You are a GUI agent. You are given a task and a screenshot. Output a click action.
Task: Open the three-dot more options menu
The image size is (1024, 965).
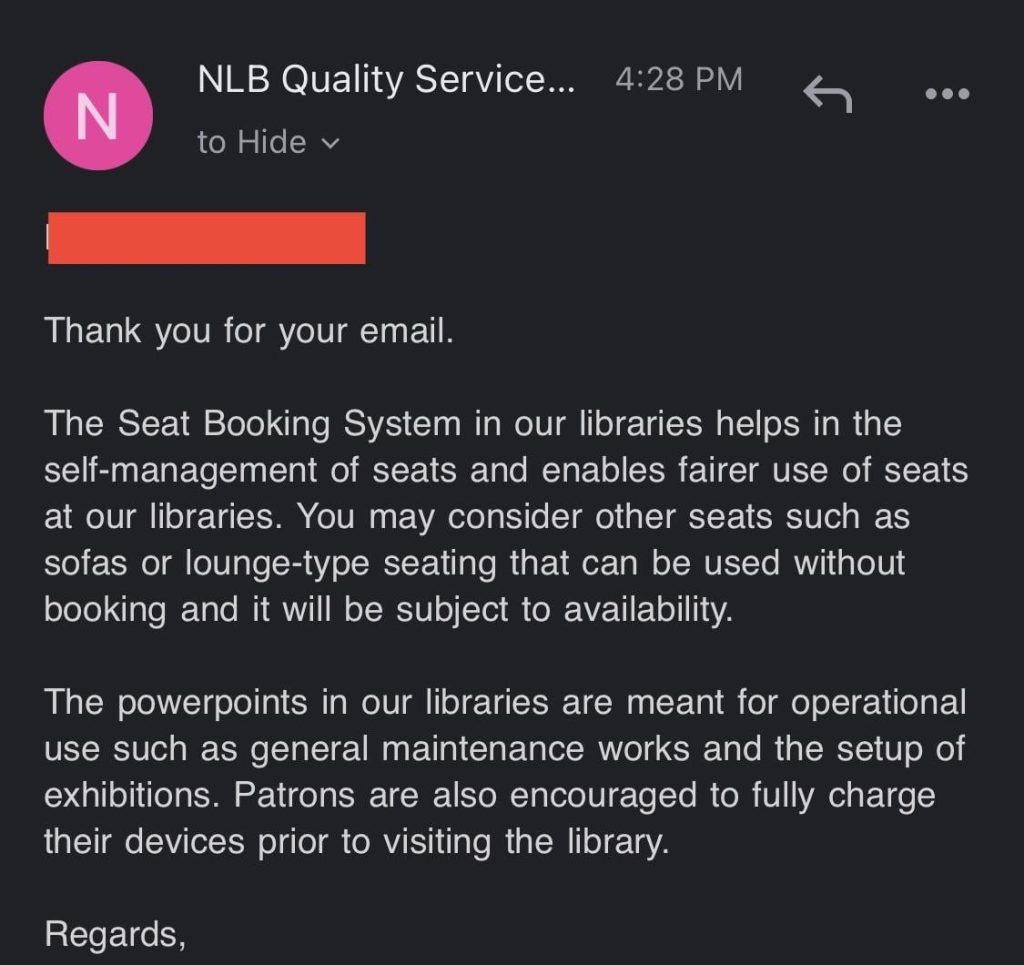(947, 94)
